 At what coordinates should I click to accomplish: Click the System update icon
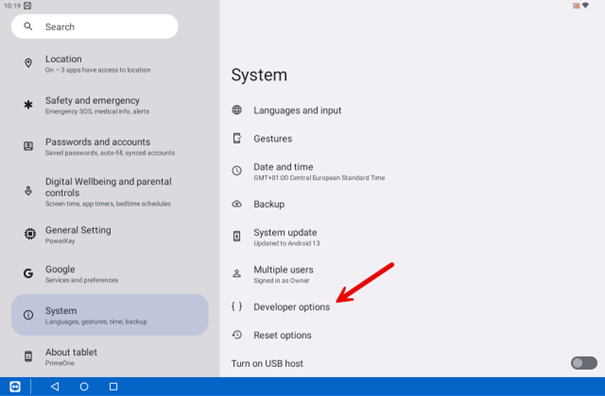pos(237,236)
